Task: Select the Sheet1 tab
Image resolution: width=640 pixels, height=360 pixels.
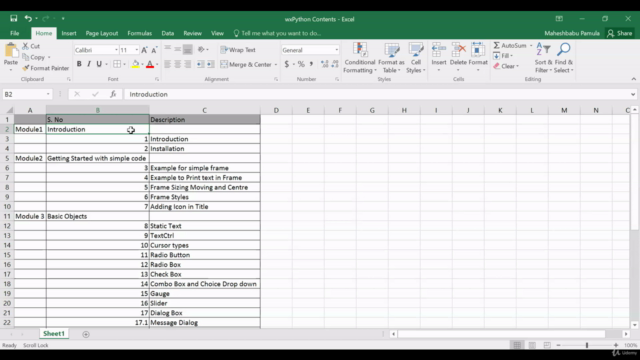Action: click(54, 334)
